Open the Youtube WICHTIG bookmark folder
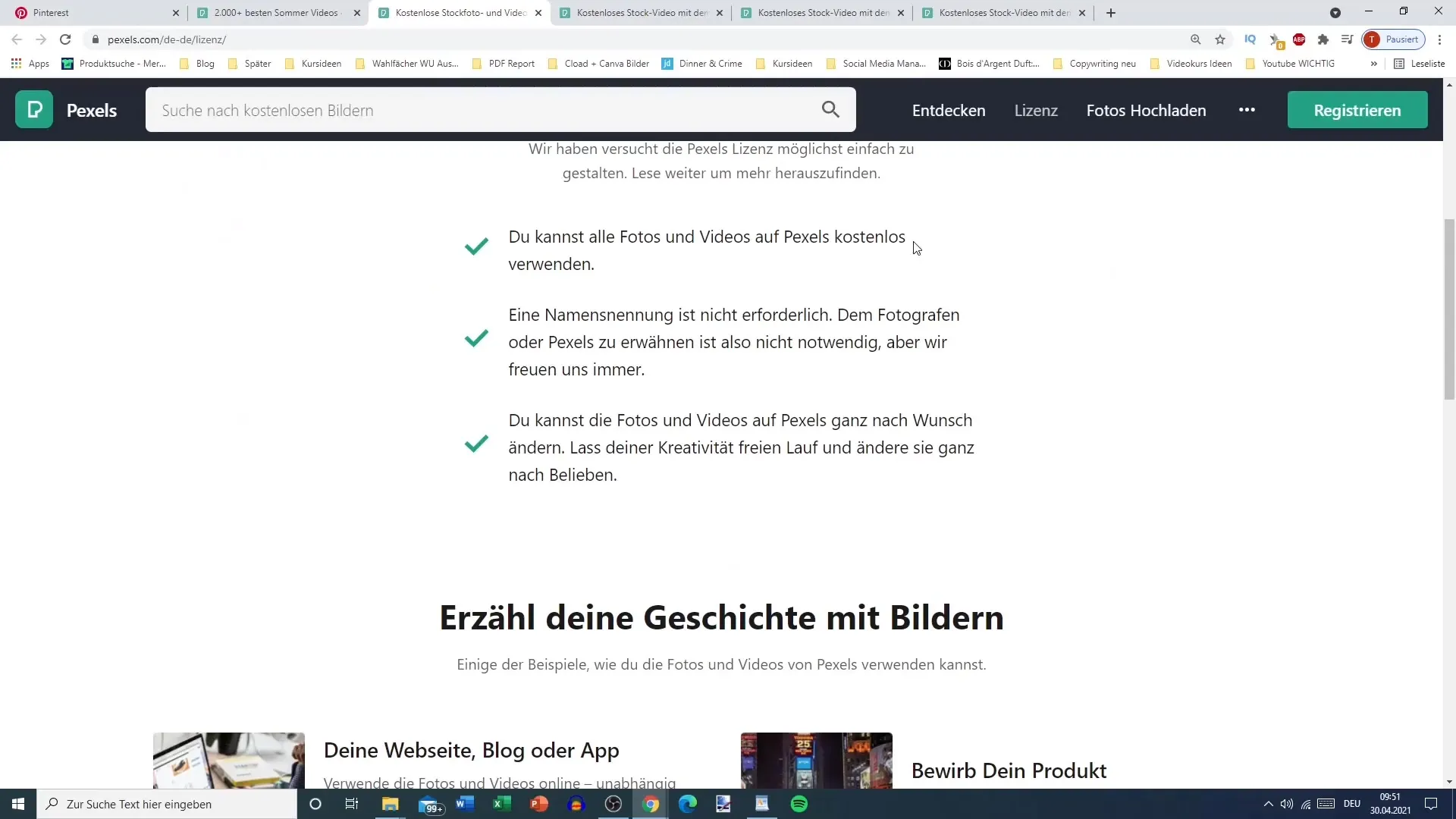1456x819 pixels. (x=1290, y=64)
